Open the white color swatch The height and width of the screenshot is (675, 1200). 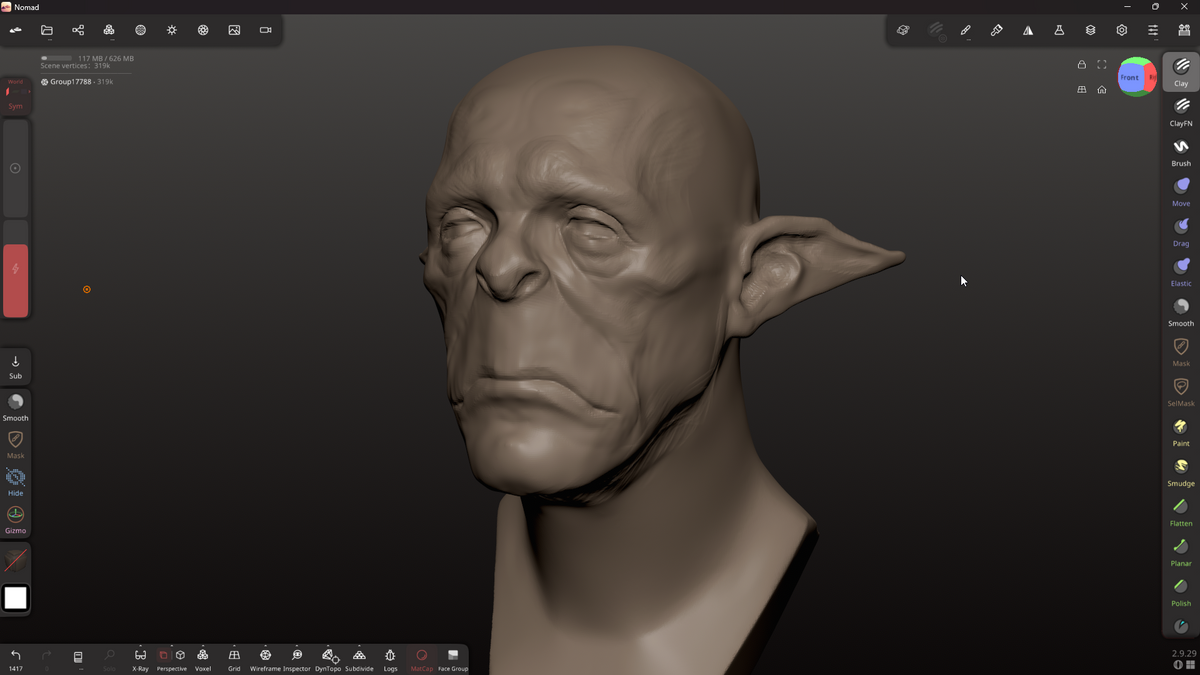(x=16, y=598)
